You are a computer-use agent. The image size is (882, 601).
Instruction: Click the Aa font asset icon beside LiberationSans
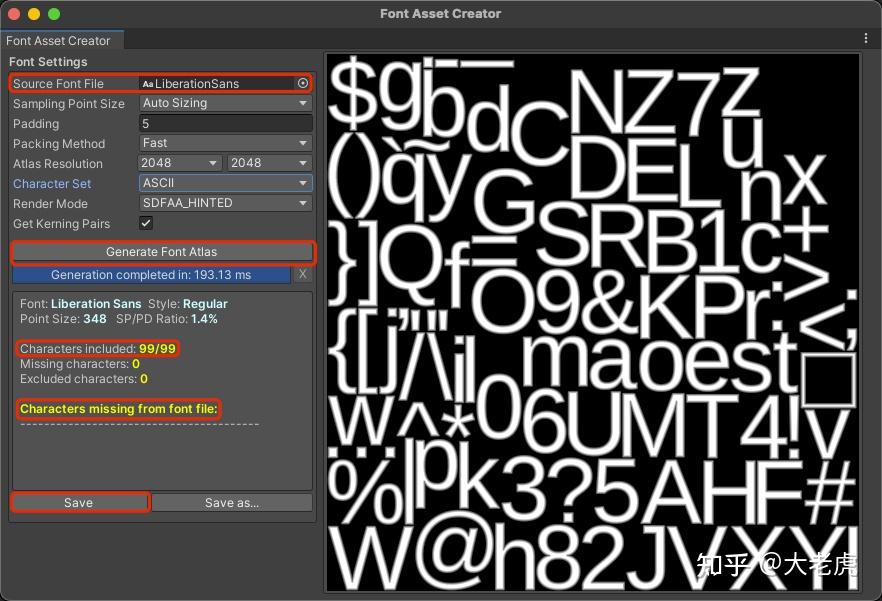click(x=147, y=84)
